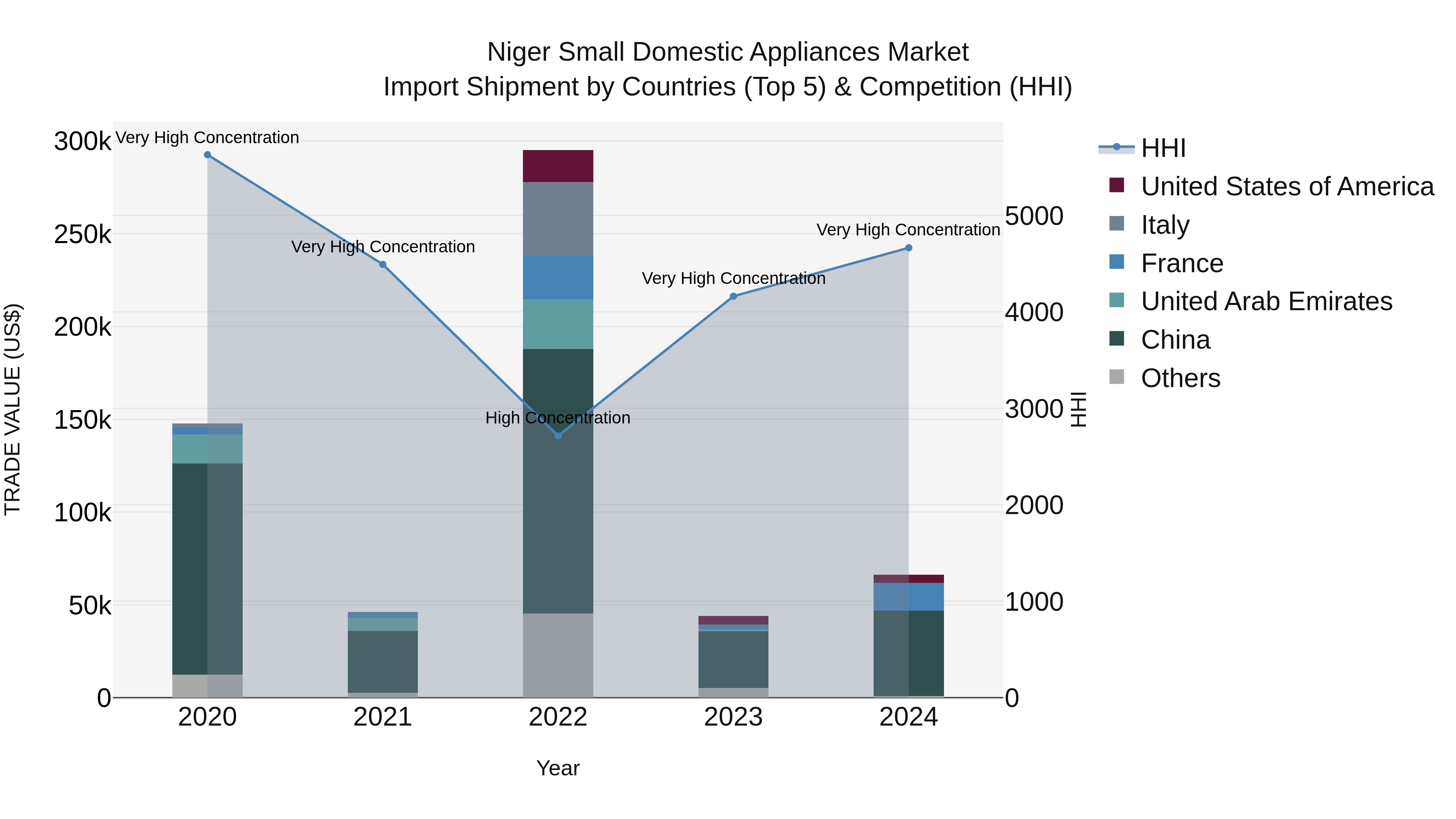Click the 'TRADE VALUE (US$)' axis title
This screenshot has height=819, width=1456.
[x=13, y=409]
